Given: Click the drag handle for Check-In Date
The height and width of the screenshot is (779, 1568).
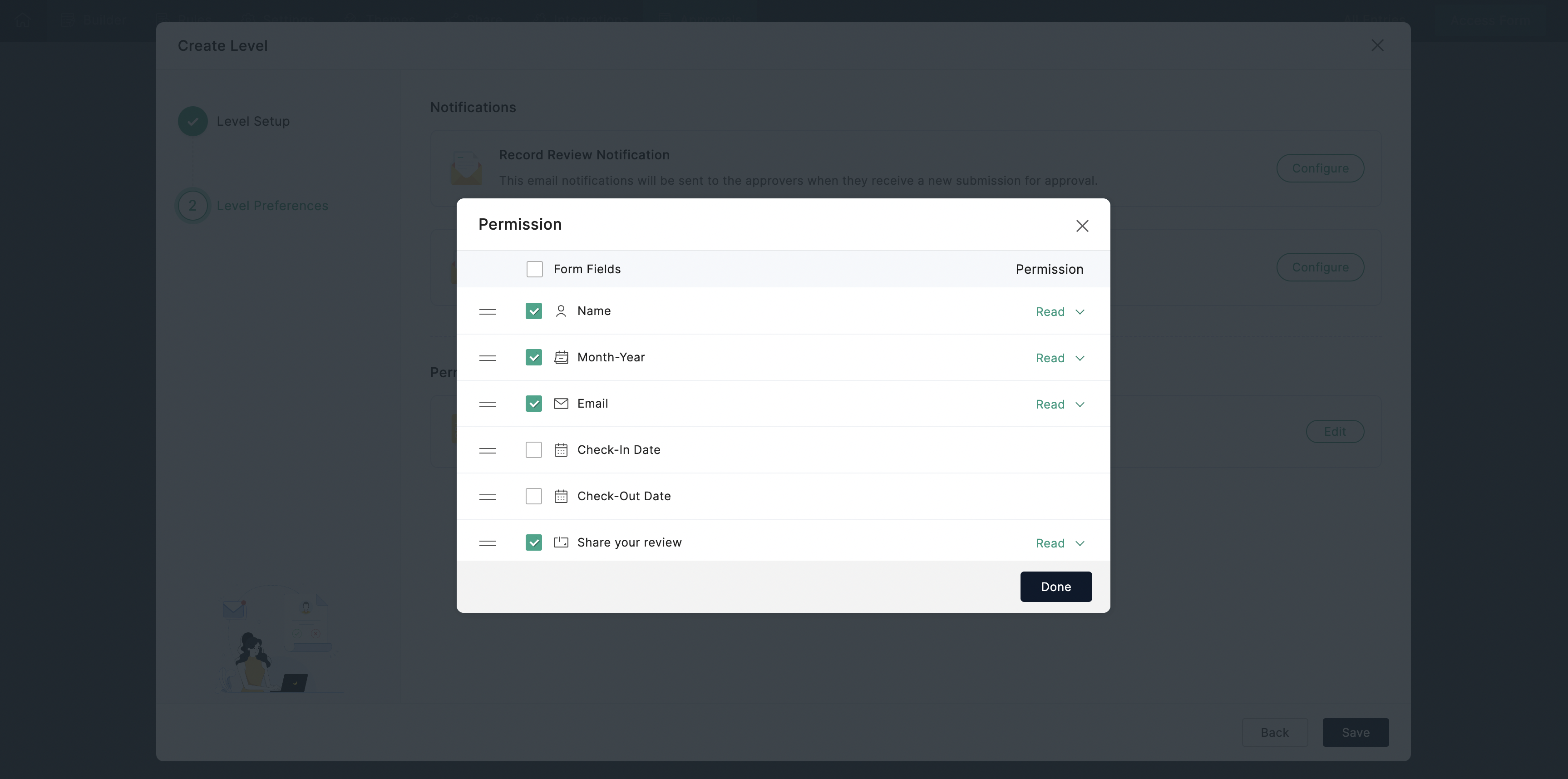Looking at the screenshot, I should pos(487,450).
